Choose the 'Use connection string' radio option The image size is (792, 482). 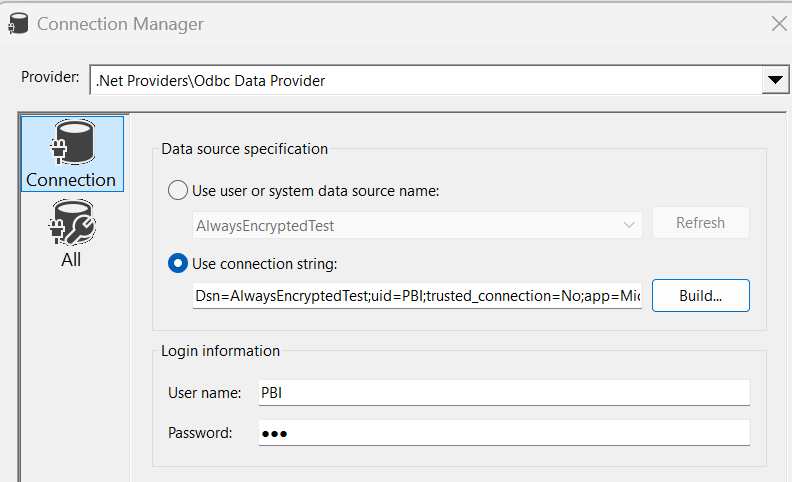(178, 263)
